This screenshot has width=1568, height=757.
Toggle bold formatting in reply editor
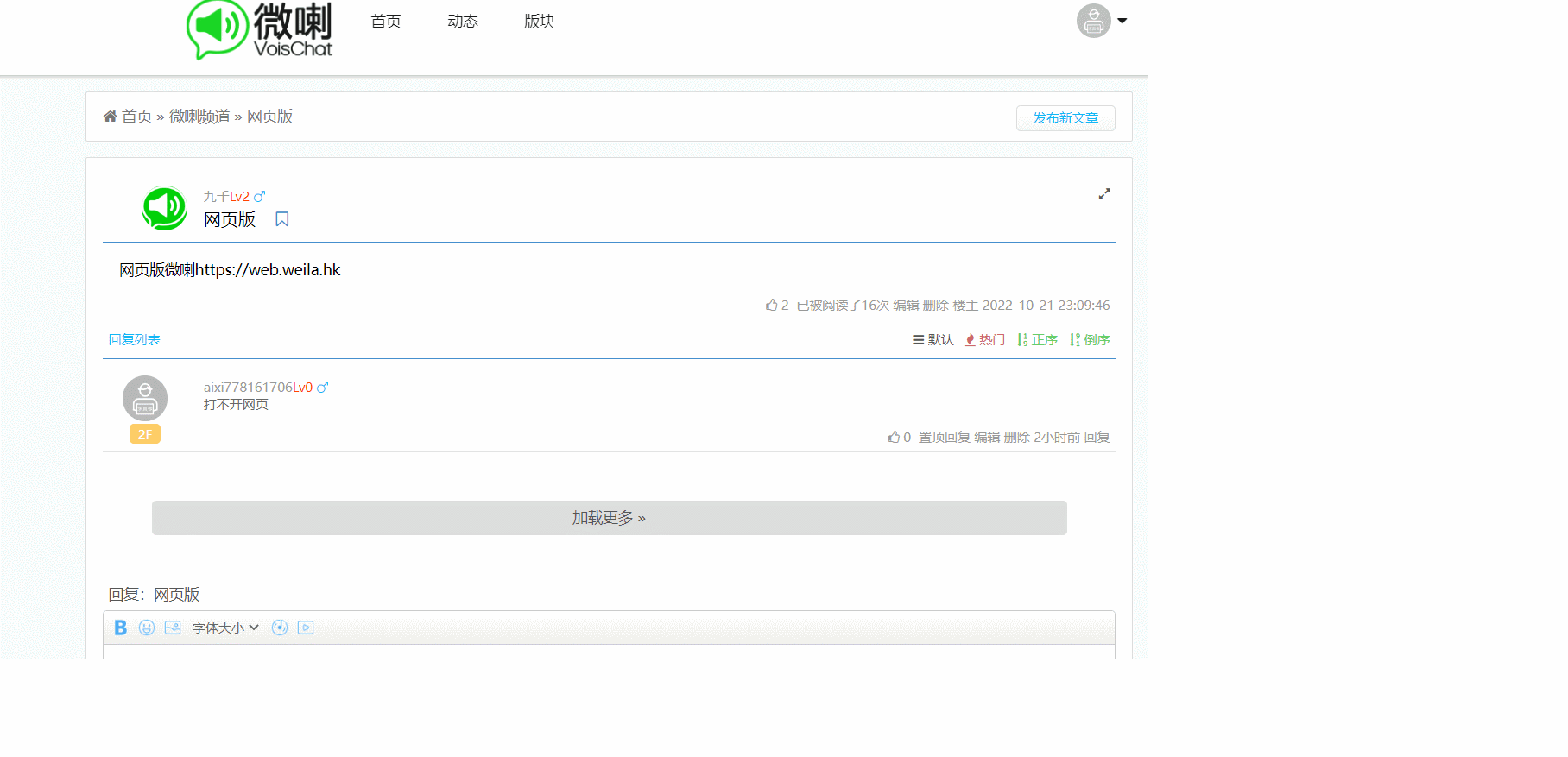[x=121, y=628]
